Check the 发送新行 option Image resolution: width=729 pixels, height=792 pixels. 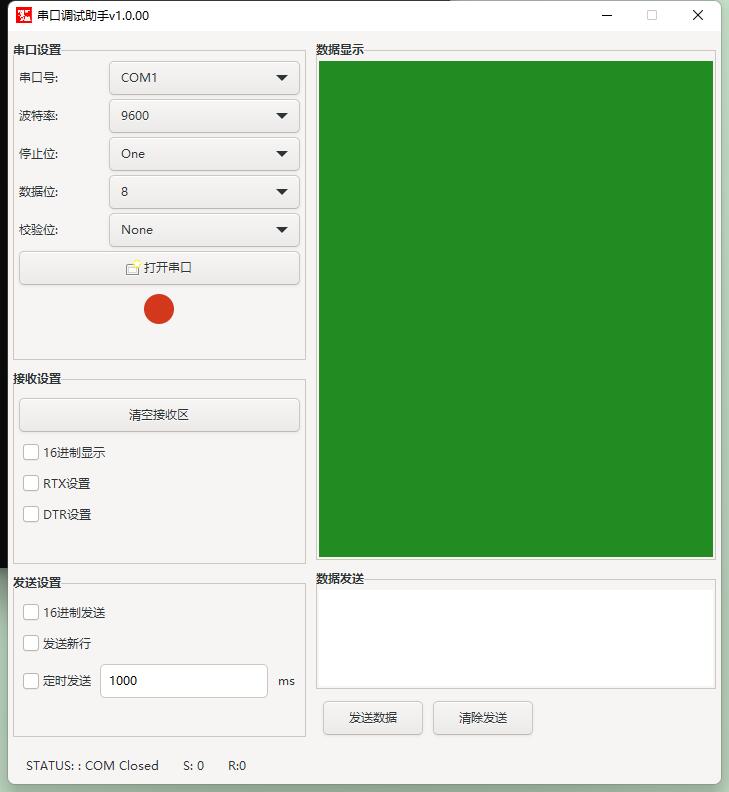coord(31,643)
